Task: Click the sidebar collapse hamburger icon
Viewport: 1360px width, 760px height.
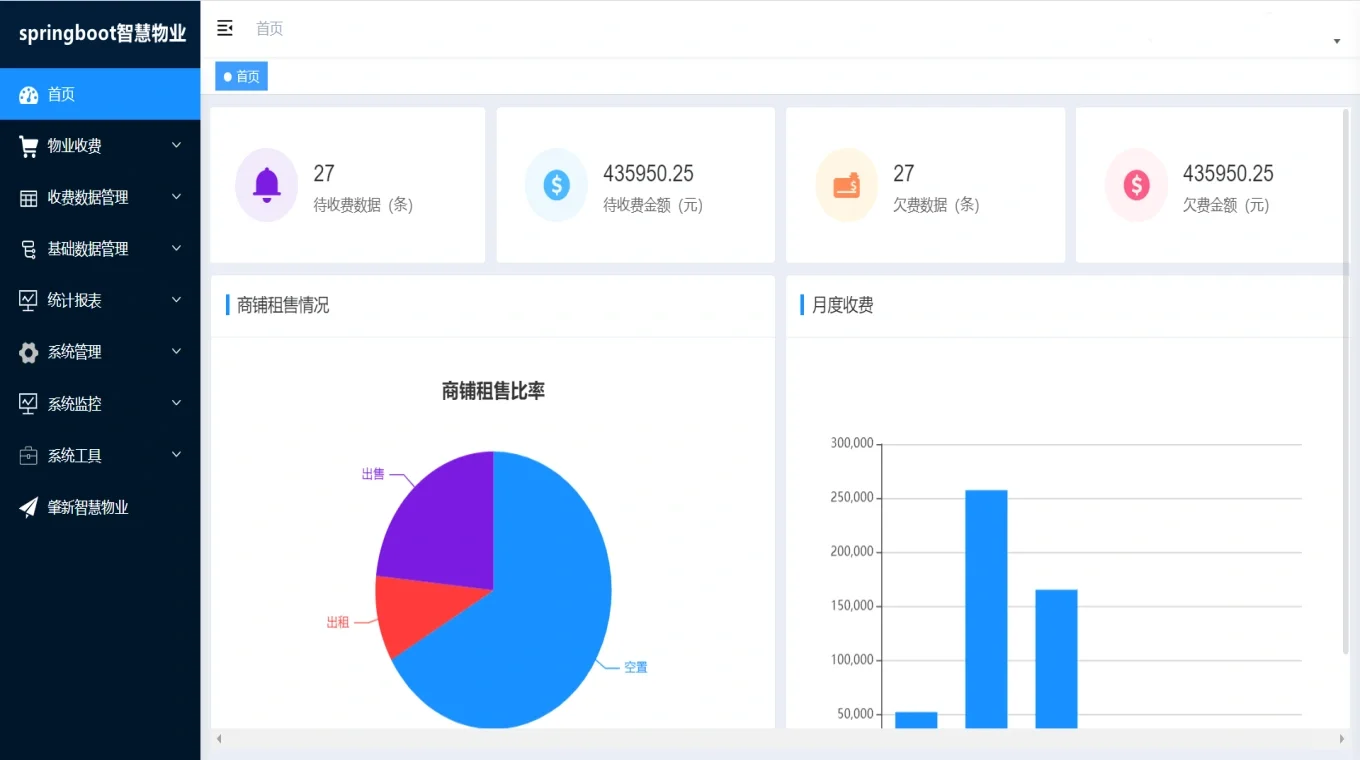Action: point(225,28)
